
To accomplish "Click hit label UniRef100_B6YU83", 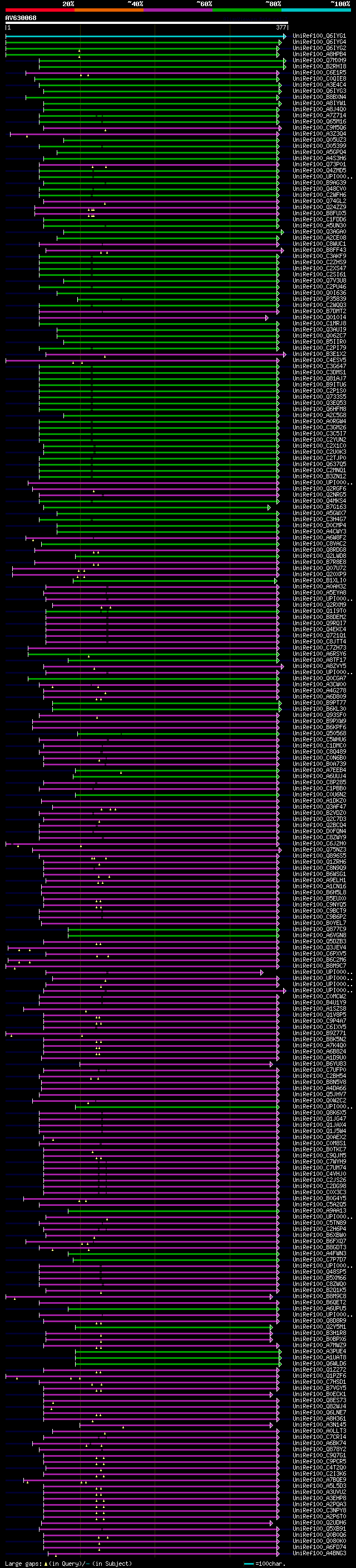I will (x=319, y=1064).
